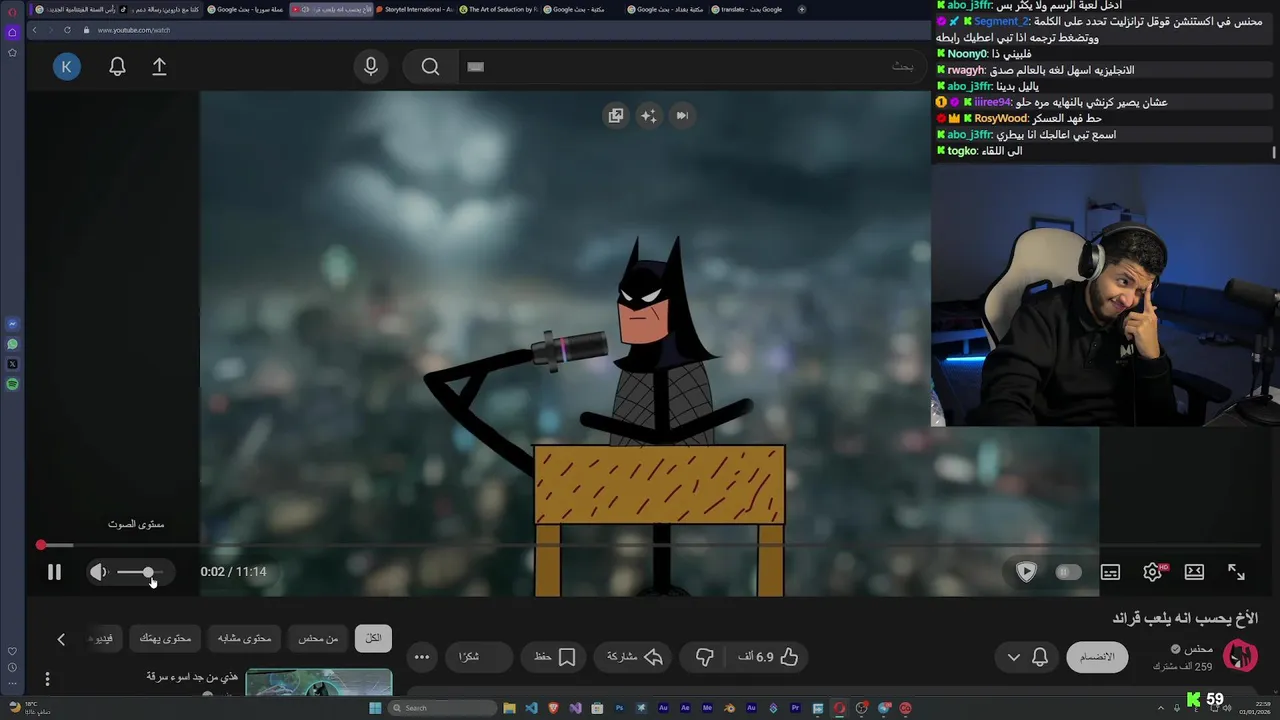Open the player settings gear
This screenshot has width=1280, height=720.
[x=1153, y=572]
